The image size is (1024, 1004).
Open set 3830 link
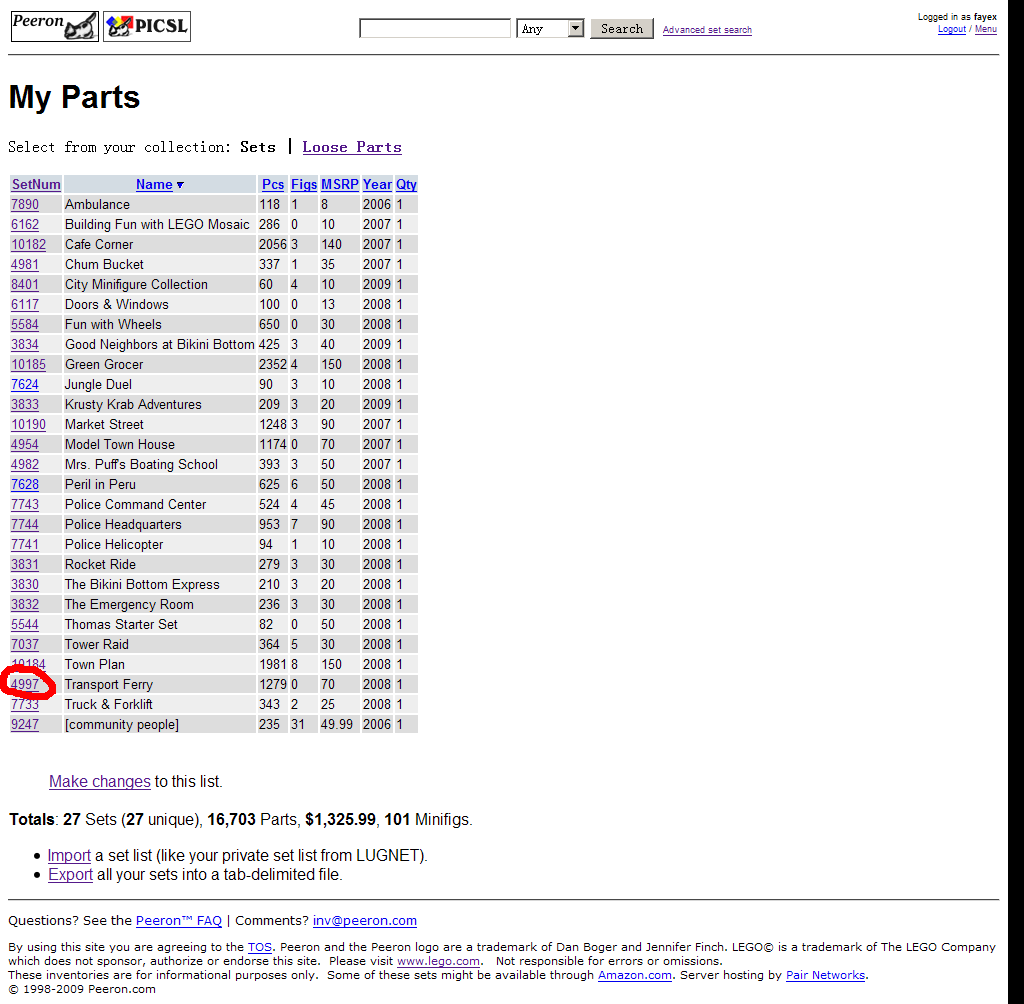25,585
